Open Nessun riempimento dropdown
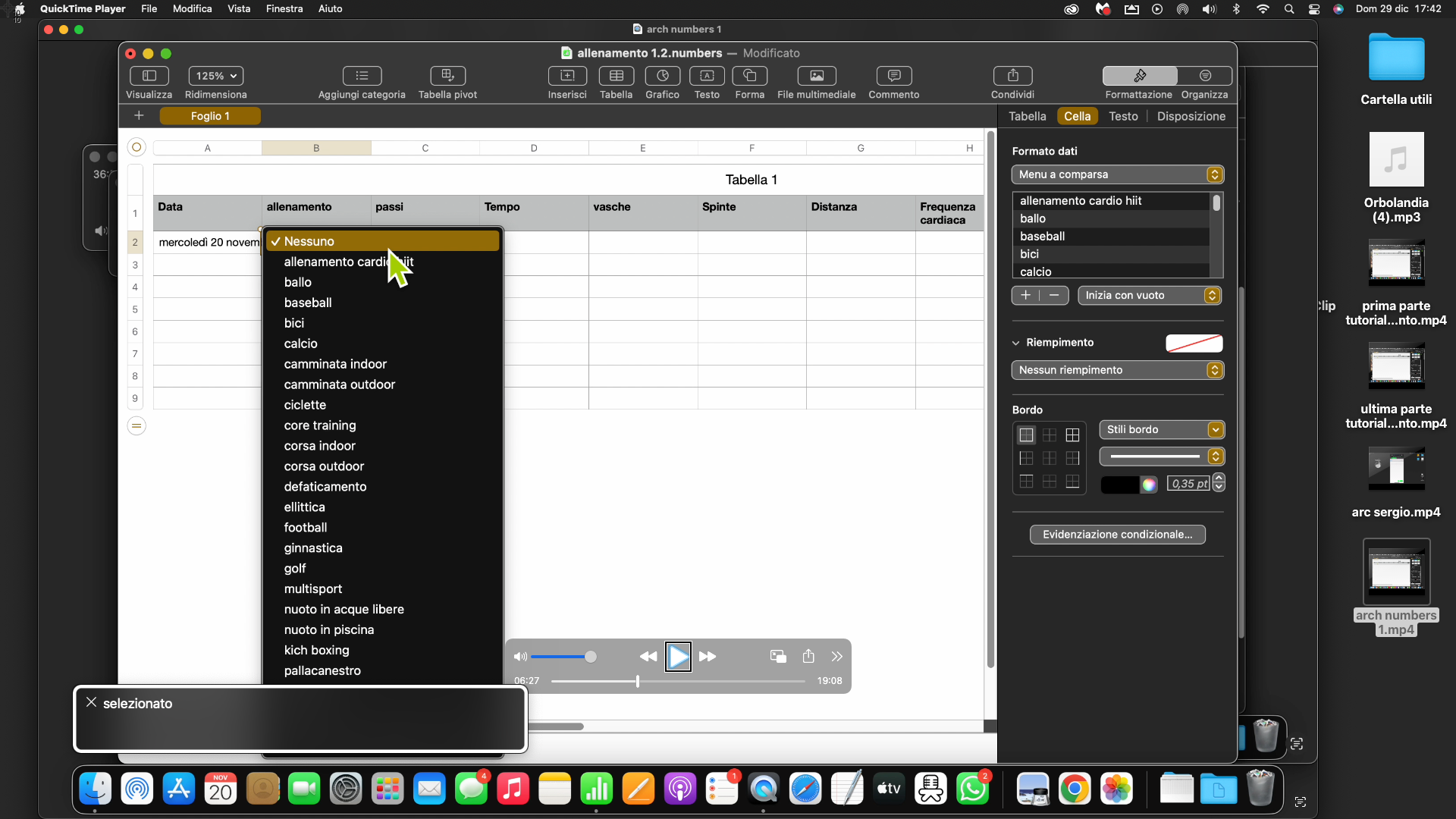The image size is (1456, 819). 1118,370
